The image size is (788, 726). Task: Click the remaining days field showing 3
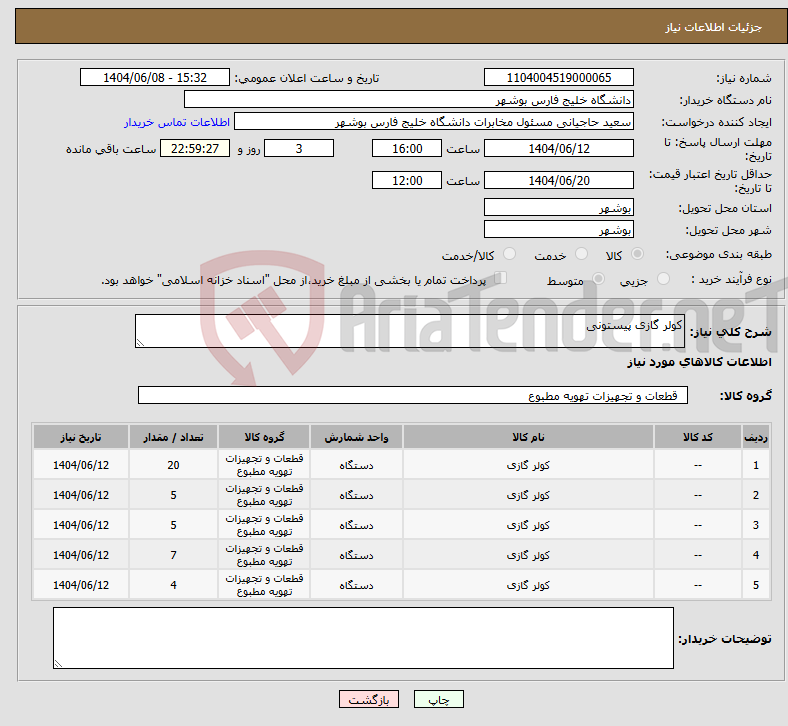tap(299, 148)
